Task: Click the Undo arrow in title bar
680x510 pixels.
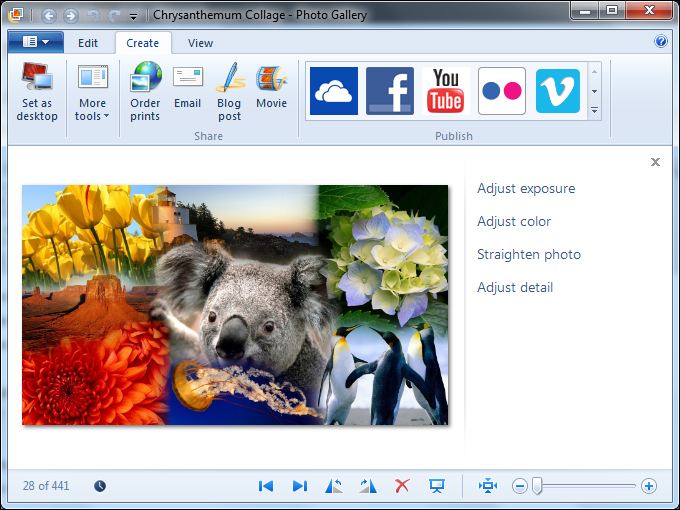Action: (93, 16)
